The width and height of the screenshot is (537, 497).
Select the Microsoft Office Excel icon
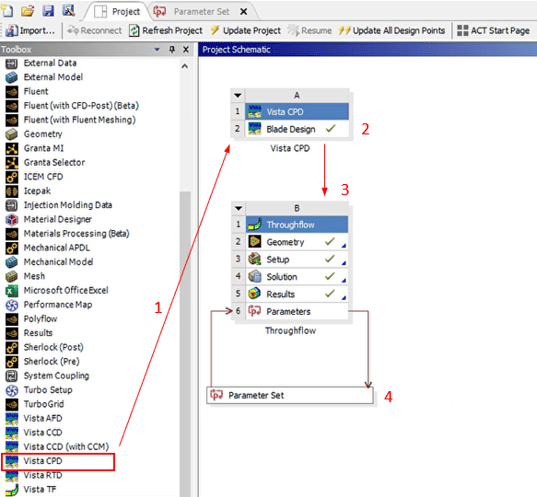coord(11,291)
